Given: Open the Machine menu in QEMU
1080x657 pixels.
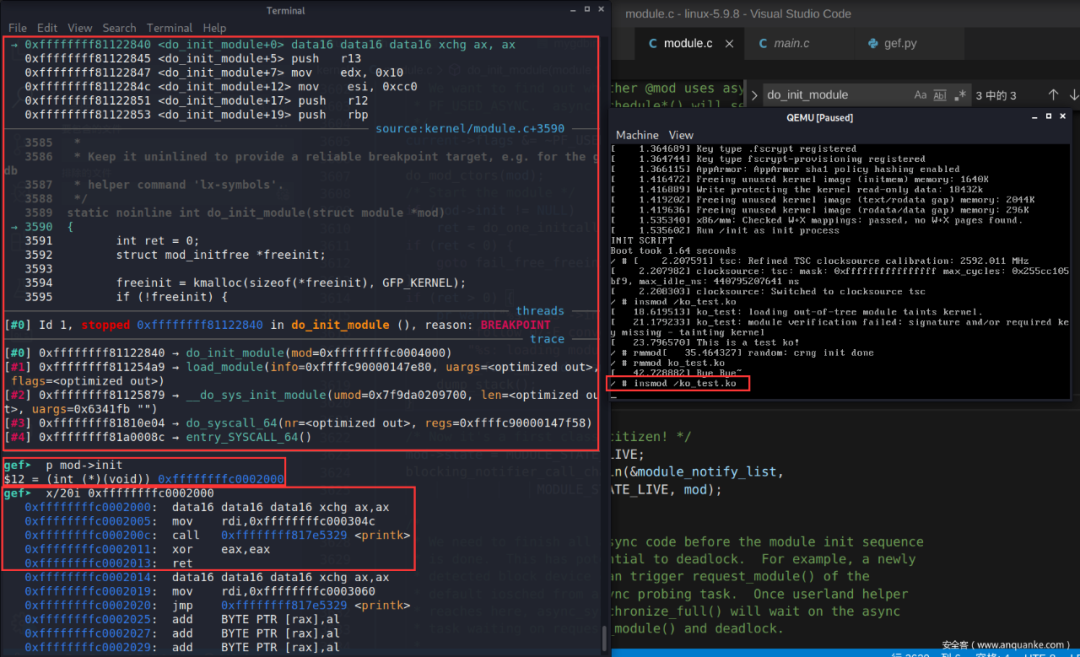Looking at the screenshot, I should pos(636,135).
